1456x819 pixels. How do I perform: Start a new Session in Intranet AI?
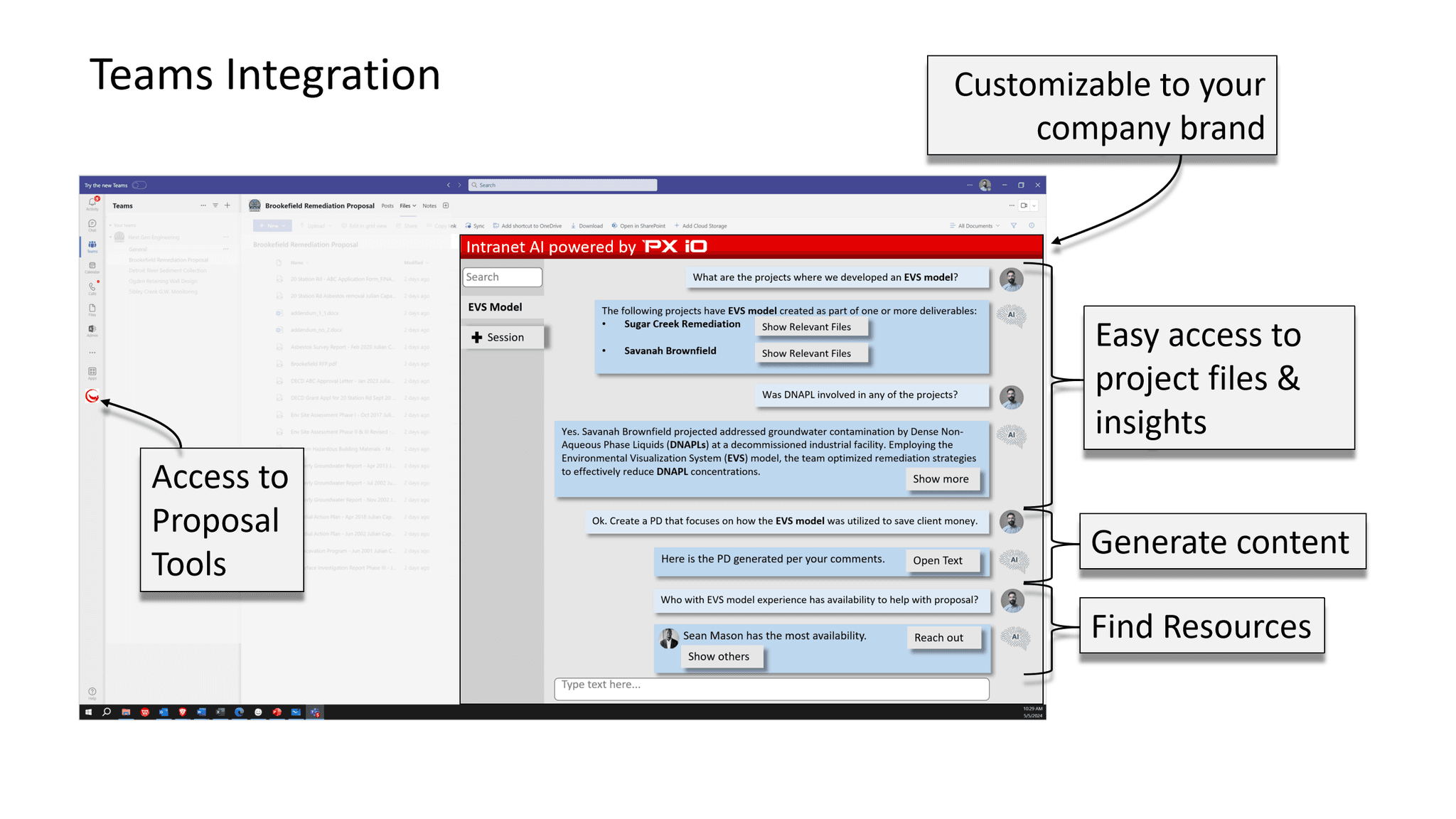click(x=503, y=338)
